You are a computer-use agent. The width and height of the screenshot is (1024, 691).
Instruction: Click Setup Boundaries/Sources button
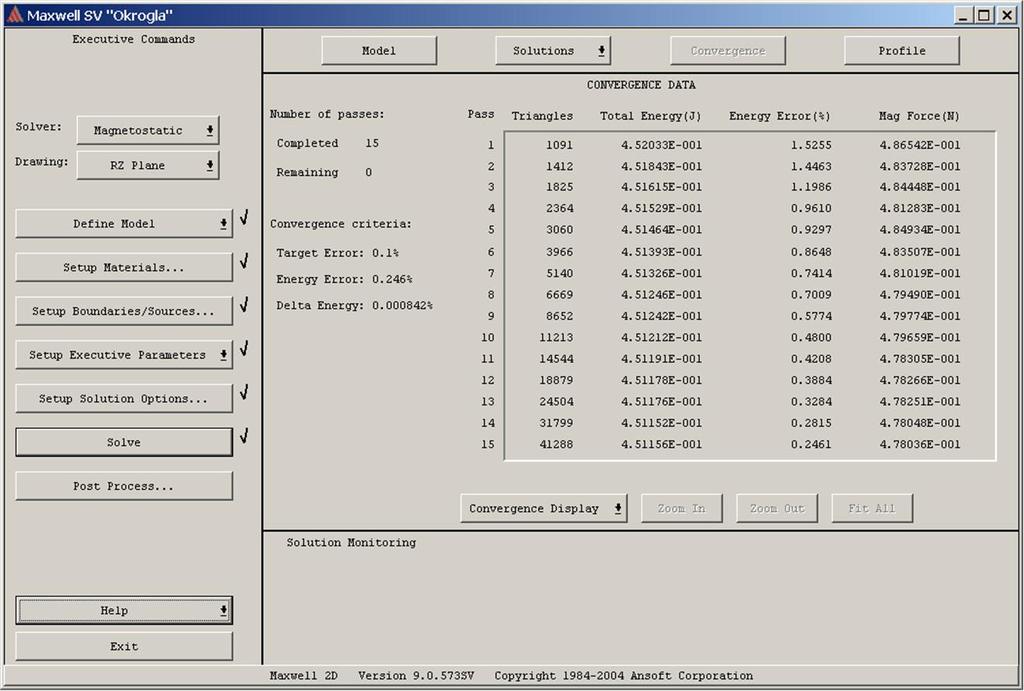click(x=123, y=311)
